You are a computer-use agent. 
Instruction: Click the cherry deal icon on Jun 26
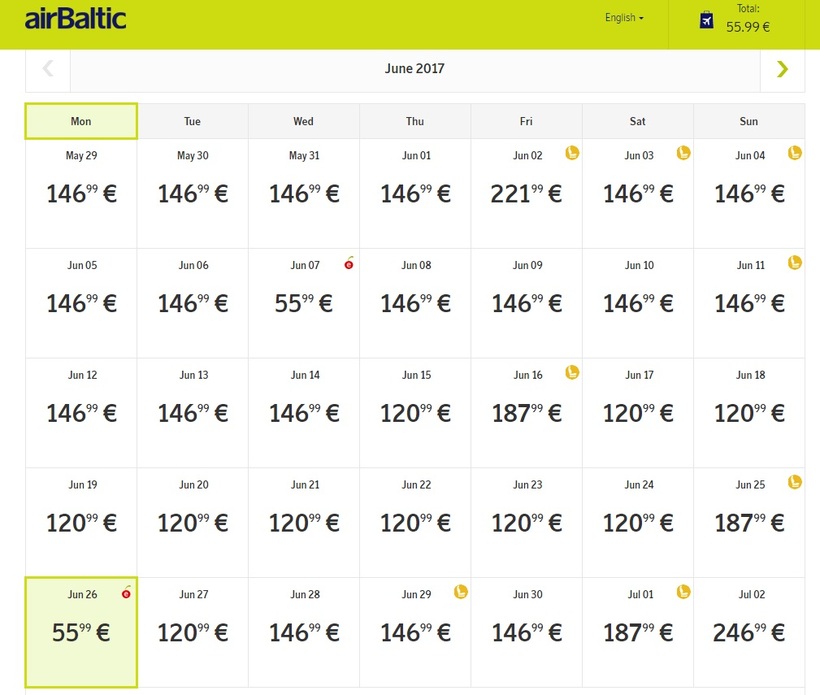pos(126,592)
